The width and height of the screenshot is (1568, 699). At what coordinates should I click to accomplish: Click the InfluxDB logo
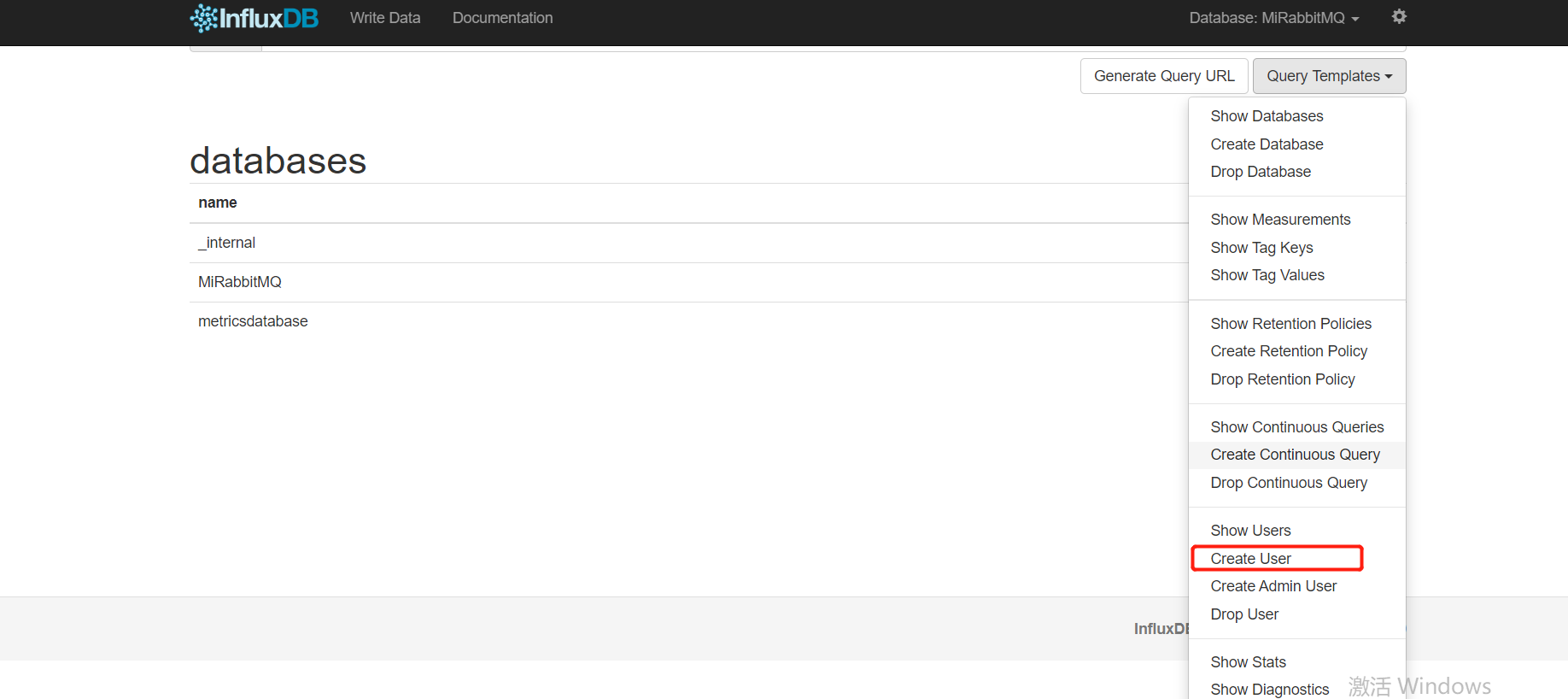254,18
